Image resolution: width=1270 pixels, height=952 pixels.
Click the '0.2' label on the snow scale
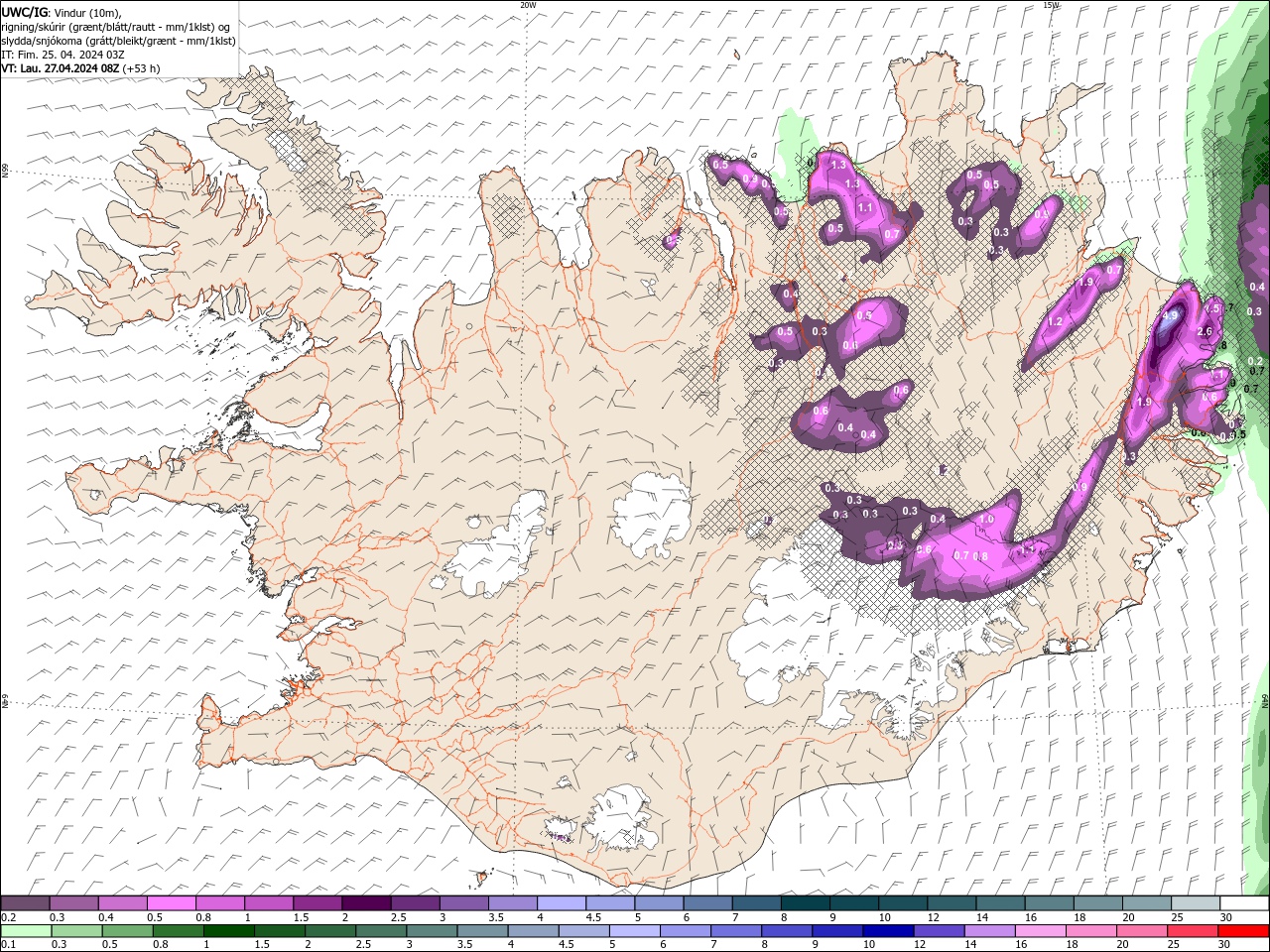point(8,917)
